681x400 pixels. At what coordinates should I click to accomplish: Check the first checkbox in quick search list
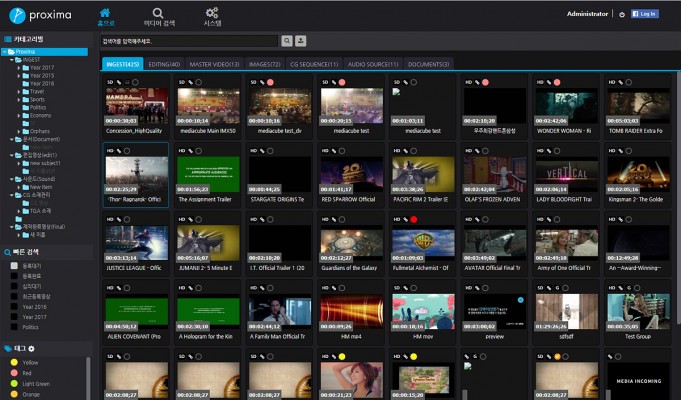click(12, 265)
